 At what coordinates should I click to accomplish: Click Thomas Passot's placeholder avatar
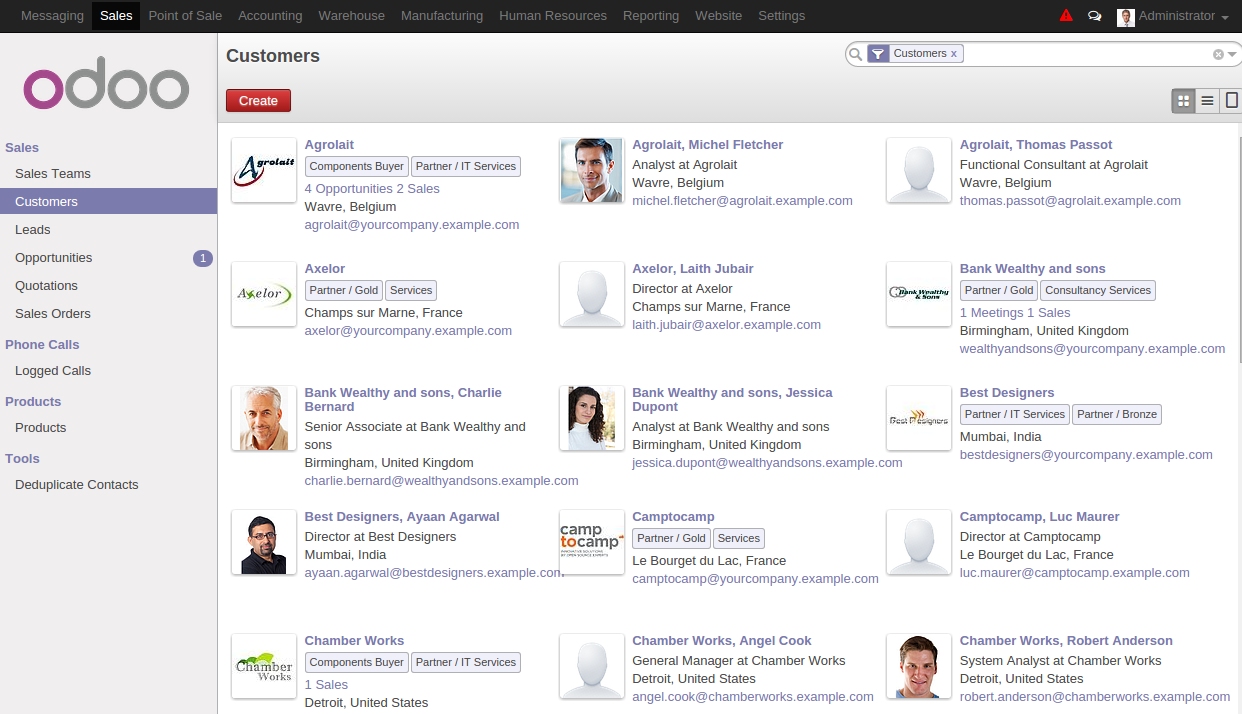919,170
